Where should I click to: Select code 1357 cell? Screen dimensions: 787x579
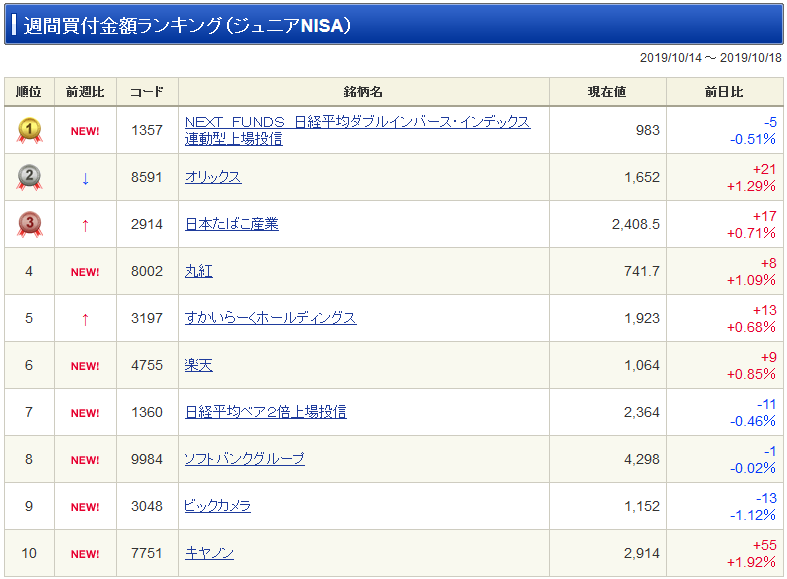[x=147, y=130]
